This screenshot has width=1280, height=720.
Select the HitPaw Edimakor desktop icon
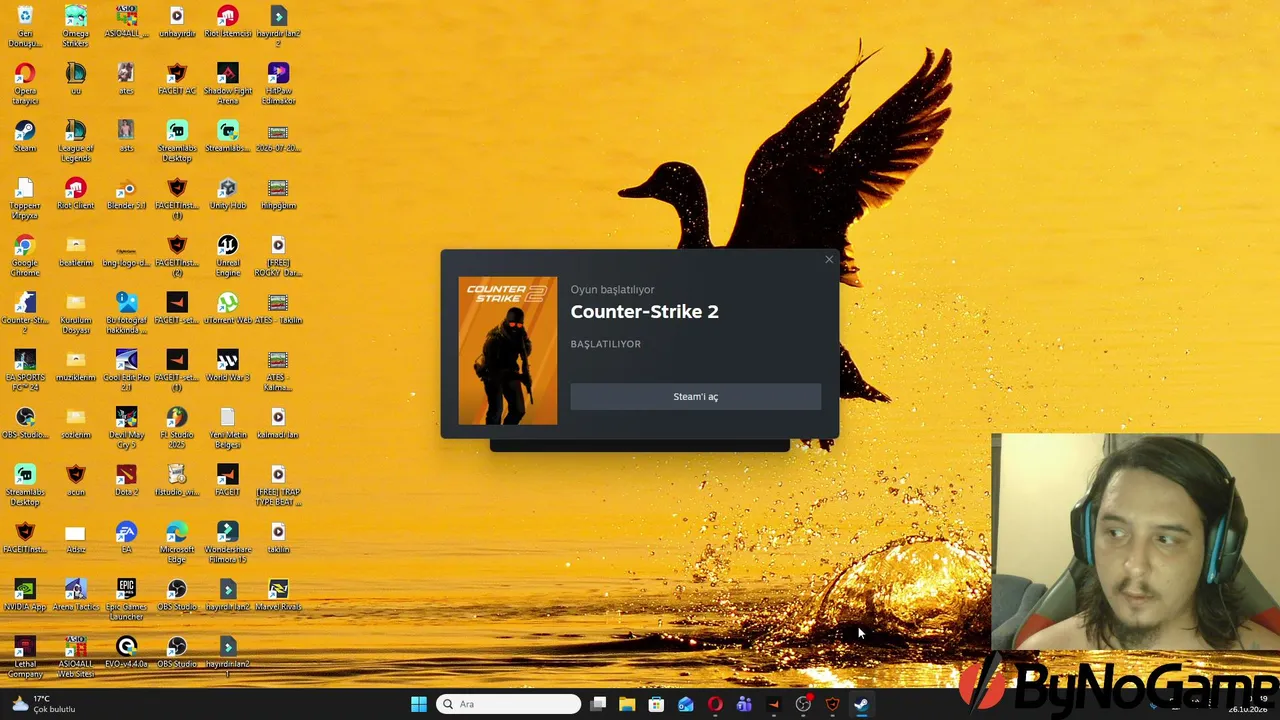(278, 84)
